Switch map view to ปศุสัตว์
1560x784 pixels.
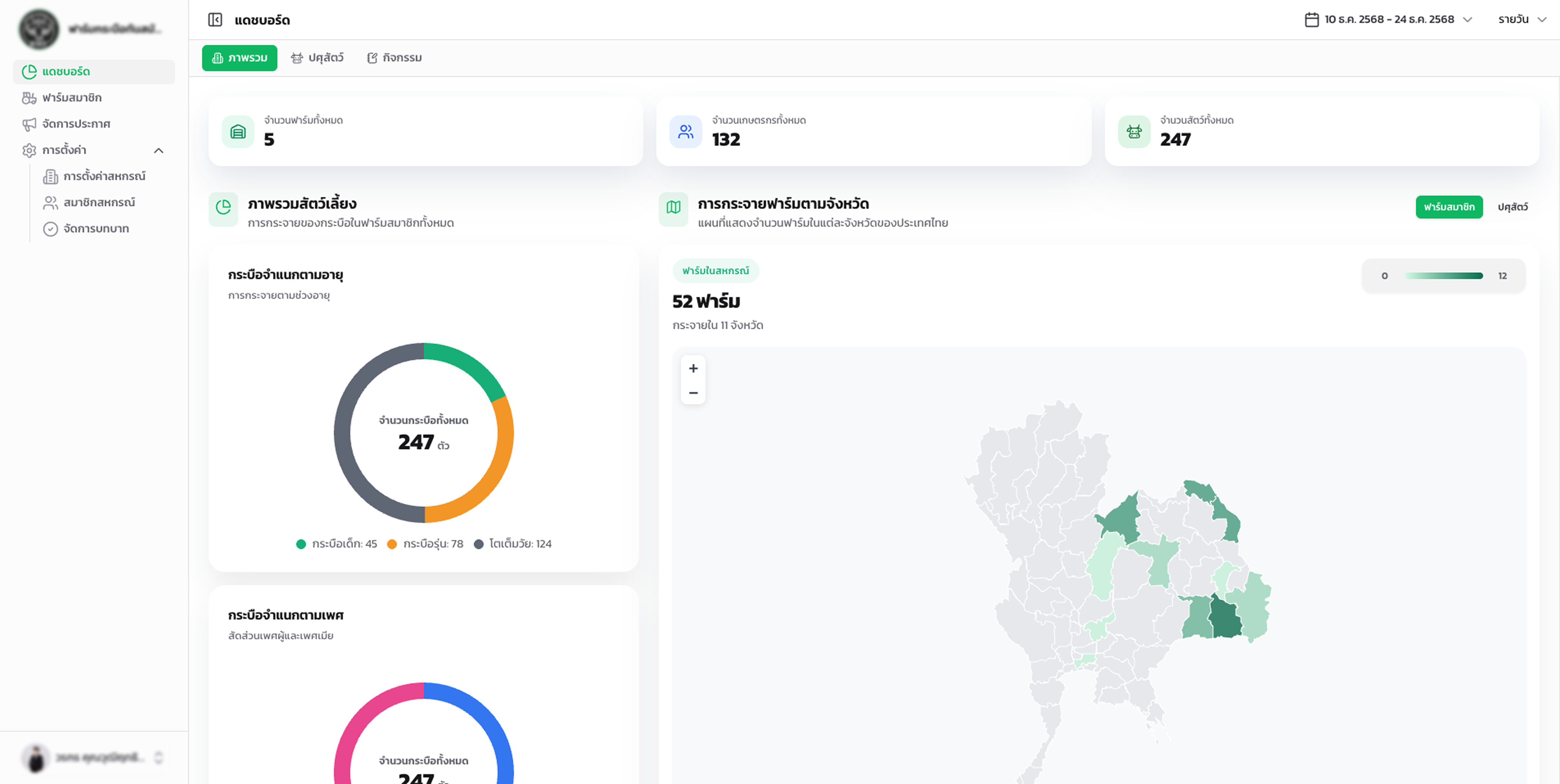pos(1513,207)
